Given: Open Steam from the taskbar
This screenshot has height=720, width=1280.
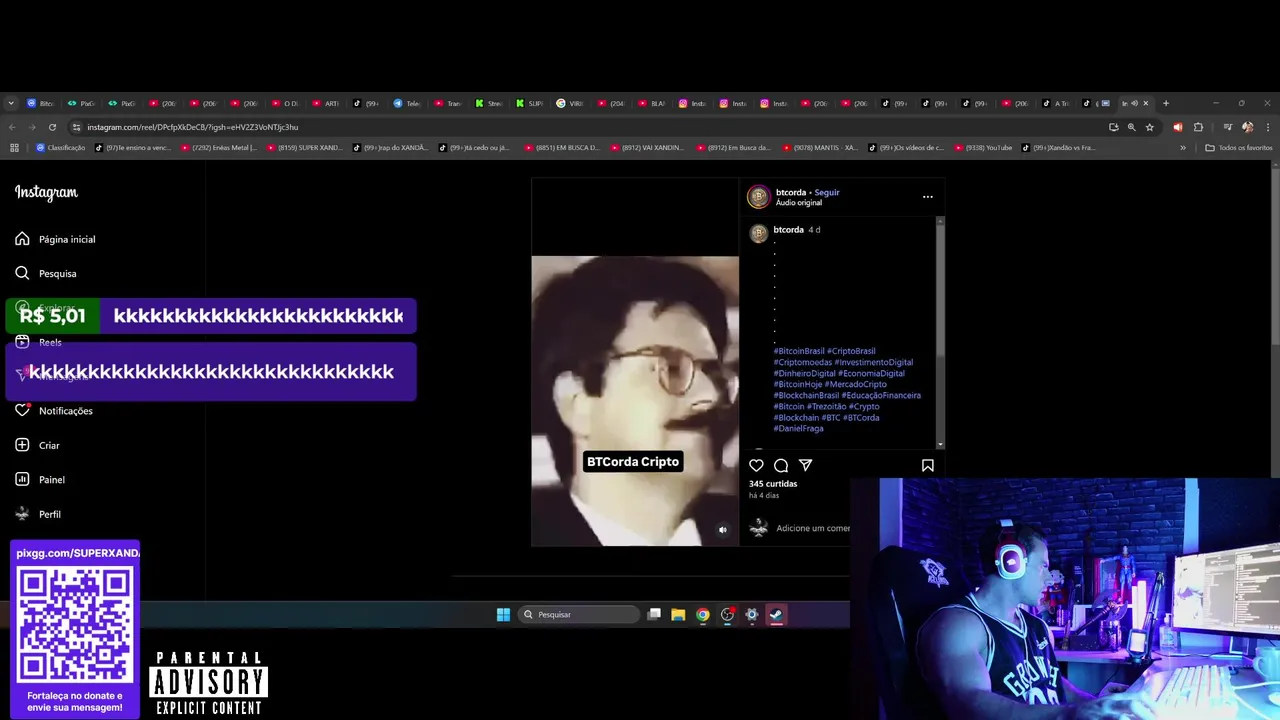Looking at the screenshot, I should [x=776, y=614].
